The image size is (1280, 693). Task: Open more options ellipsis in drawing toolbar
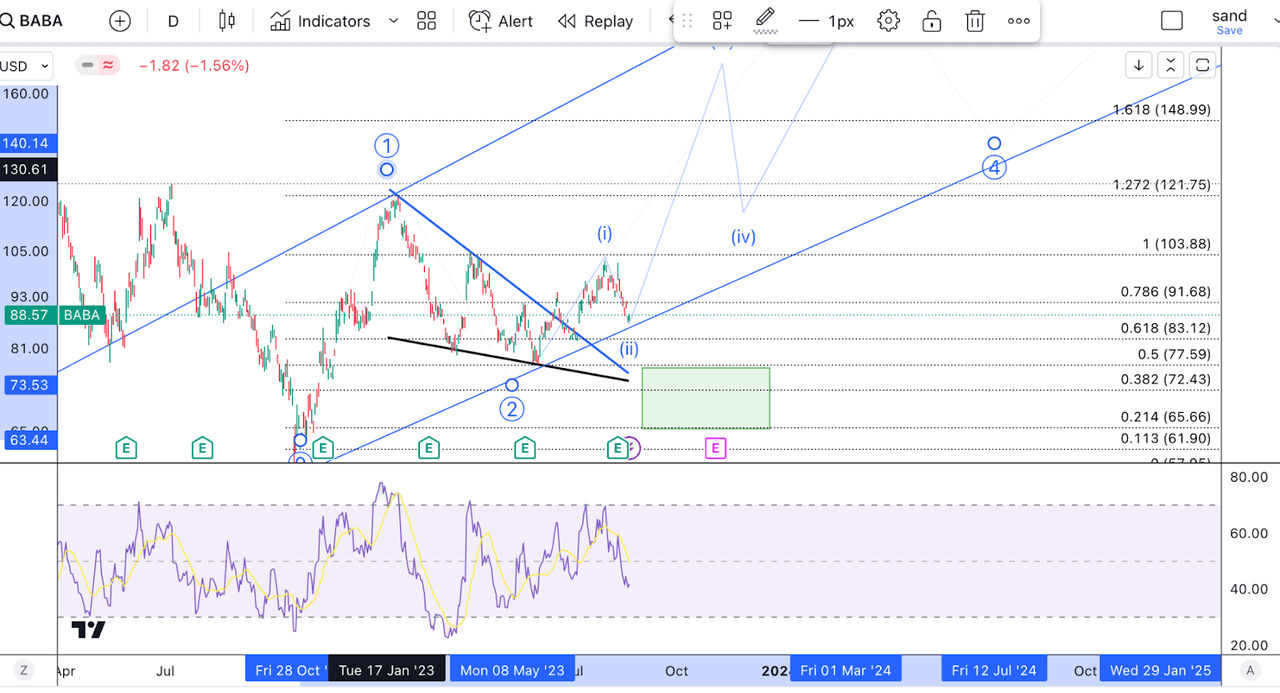pos(1018,21)
